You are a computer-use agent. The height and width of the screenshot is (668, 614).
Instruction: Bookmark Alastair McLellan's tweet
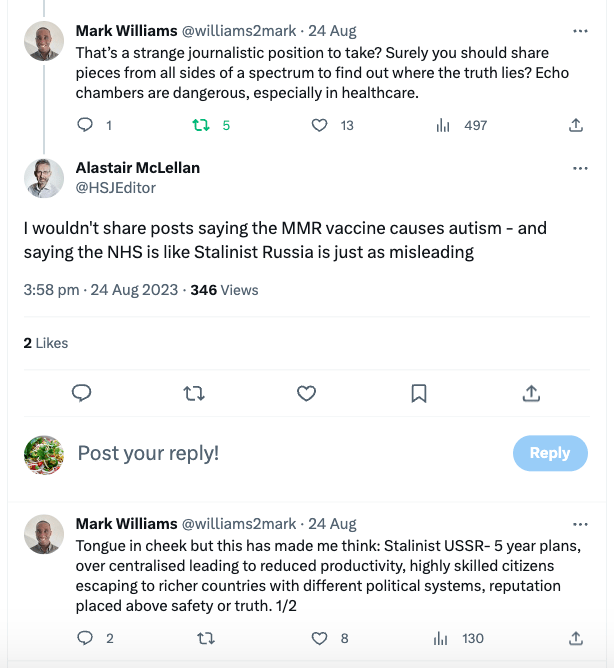click(x=420, y=393)
